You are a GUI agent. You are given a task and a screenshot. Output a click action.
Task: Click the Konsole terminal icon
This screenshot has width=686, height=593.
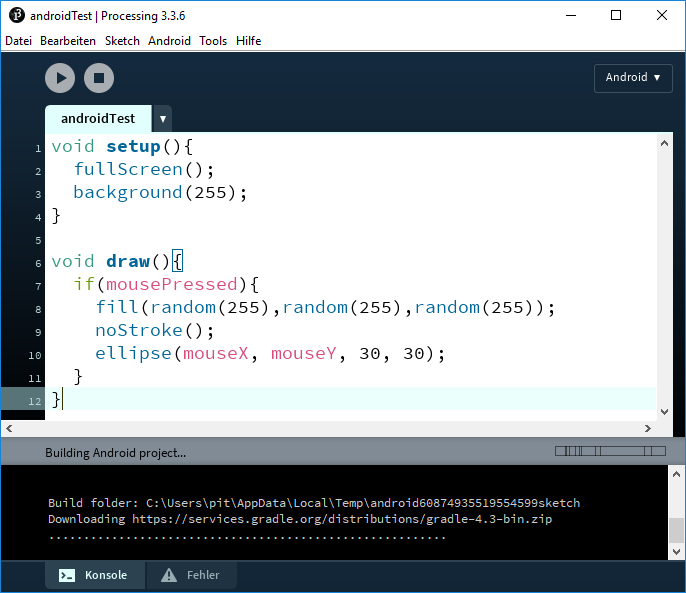click(67, 575)
